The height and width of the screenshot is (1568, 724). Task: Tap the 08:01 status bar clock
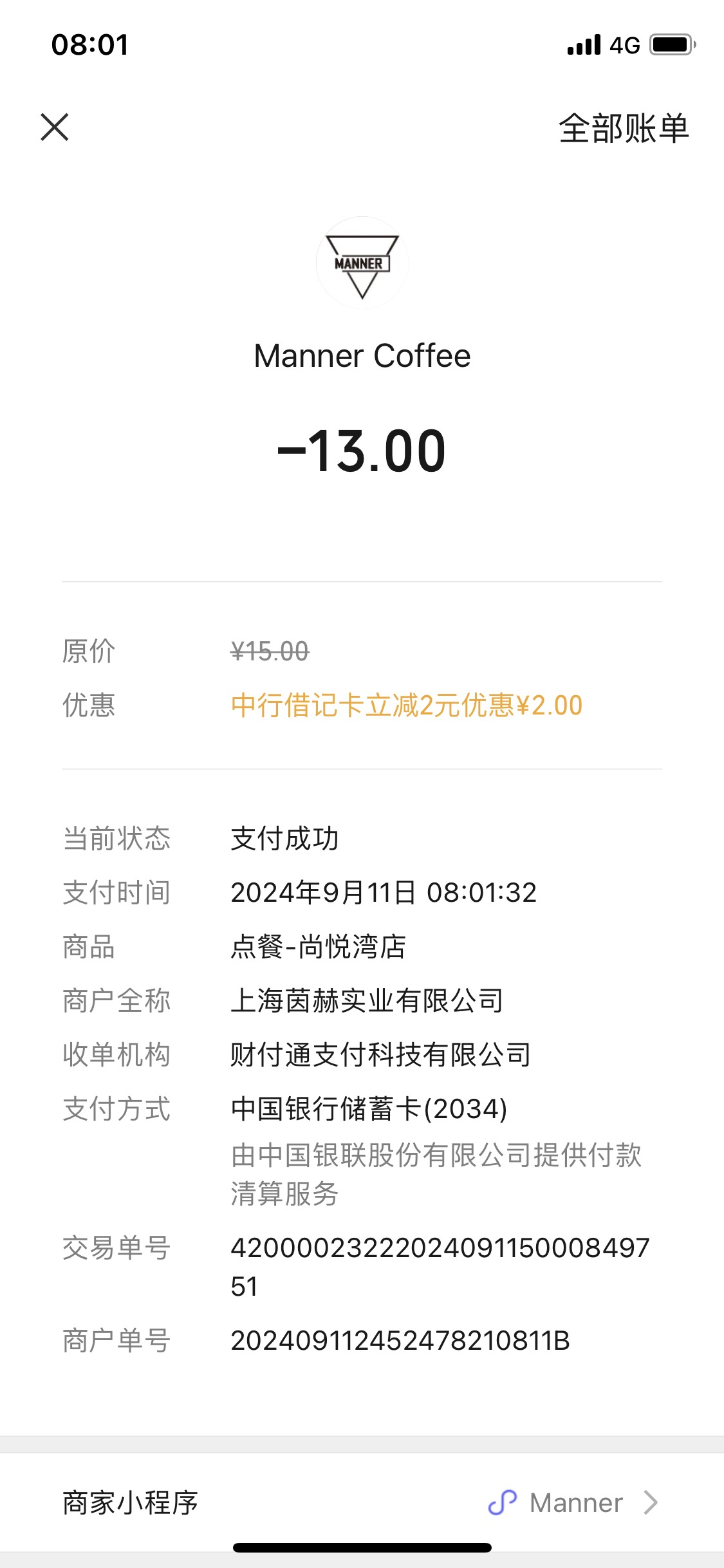[x=90, y=45]
